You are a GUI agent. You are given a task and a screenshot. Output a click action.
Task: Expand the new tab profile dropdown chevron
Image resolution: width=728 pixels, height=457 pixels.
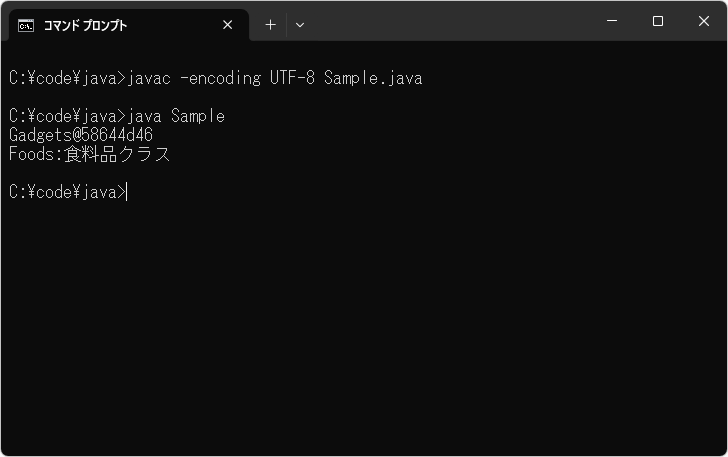(x=300, y=25)
